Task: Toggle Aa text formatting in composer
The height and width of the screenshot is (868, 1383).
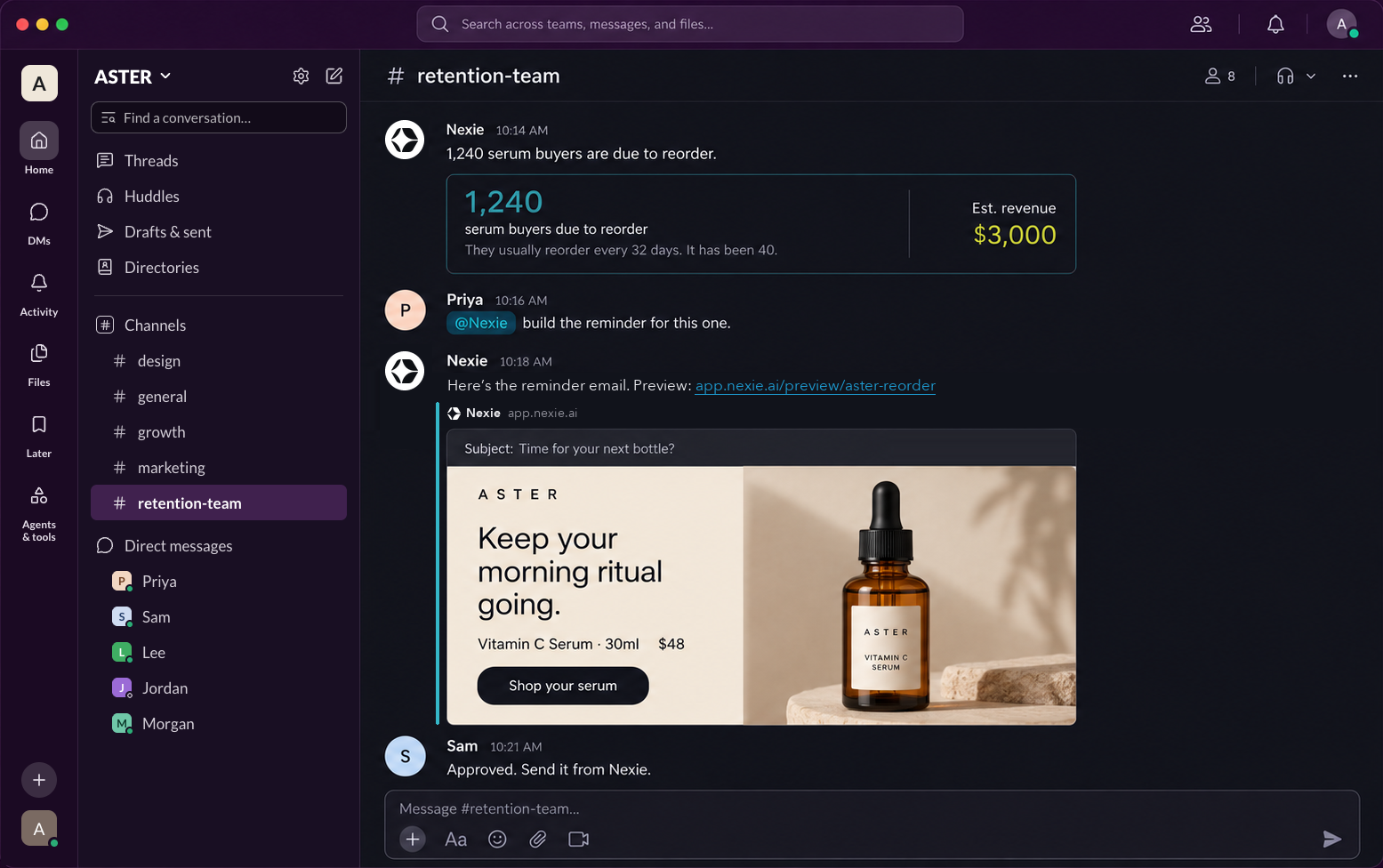Action: coord(456,840)
